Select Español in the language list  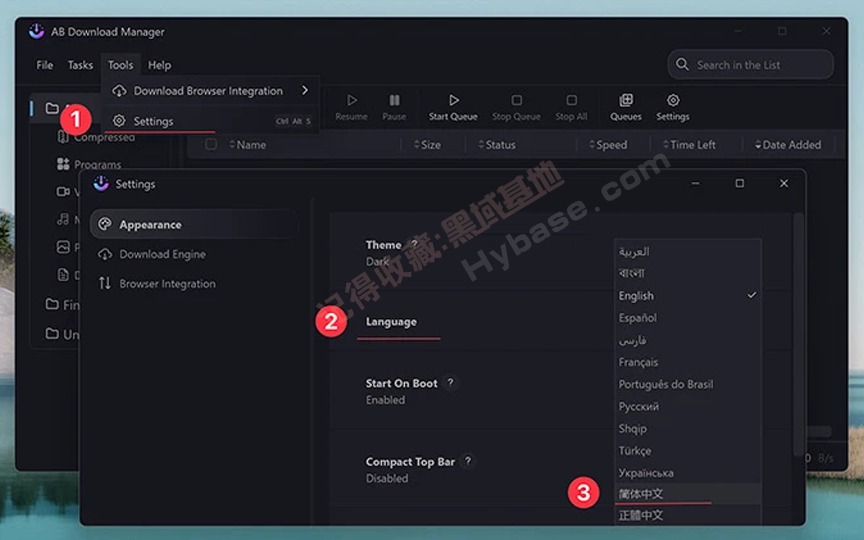(x=688, y=318)
